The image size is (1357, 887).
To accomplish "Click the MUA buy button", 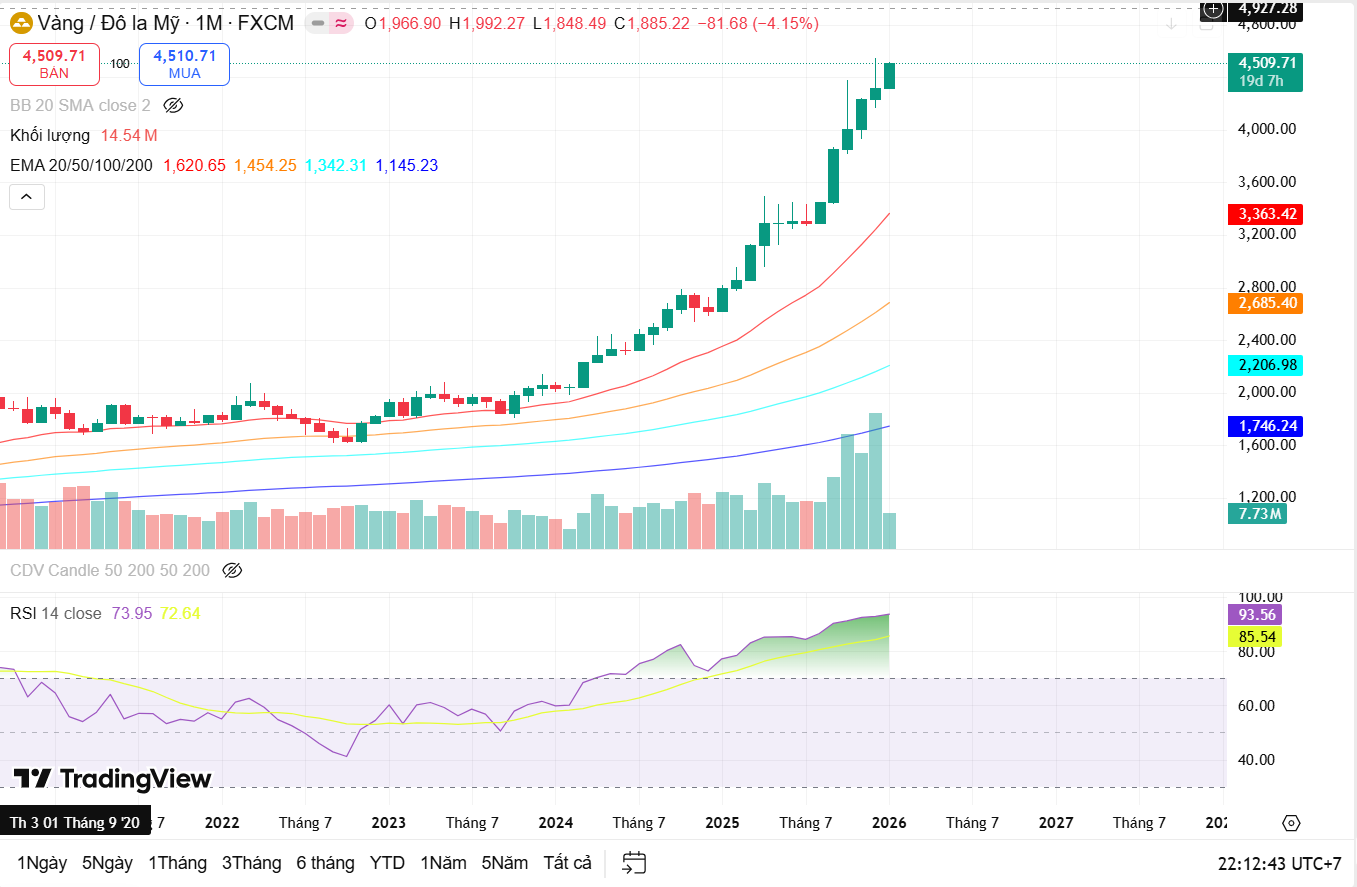I will [x=184, y=62].
